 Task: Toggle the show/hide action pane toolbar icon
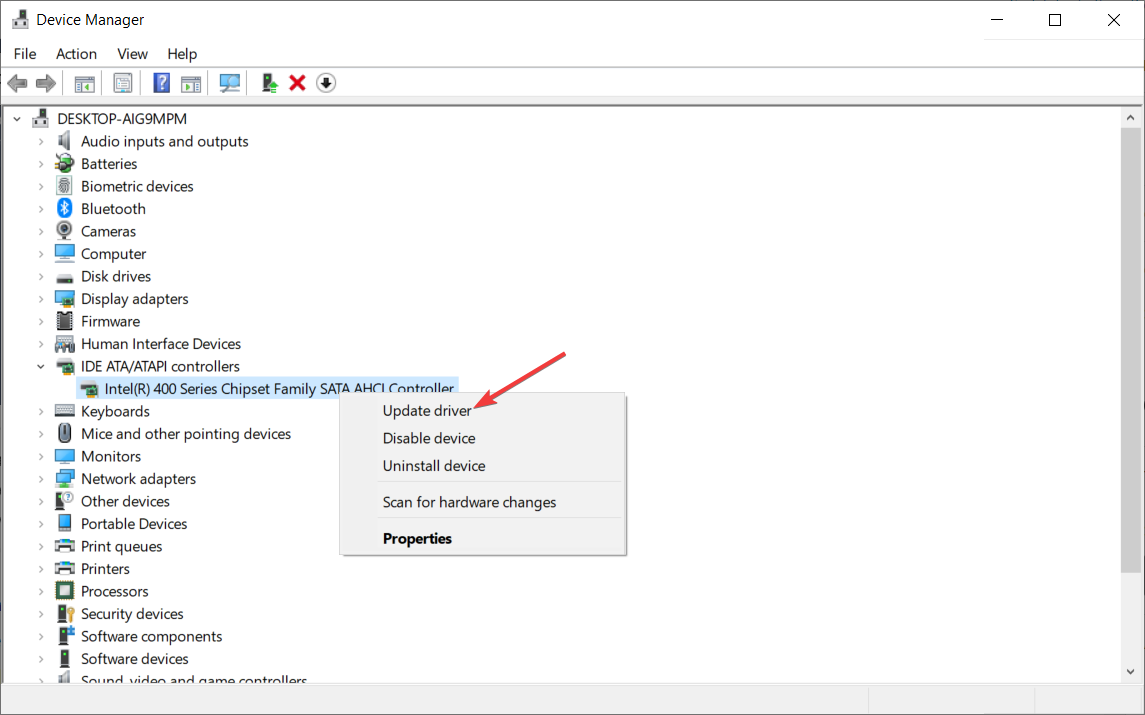pyautogui.click(x=191, y=83)
